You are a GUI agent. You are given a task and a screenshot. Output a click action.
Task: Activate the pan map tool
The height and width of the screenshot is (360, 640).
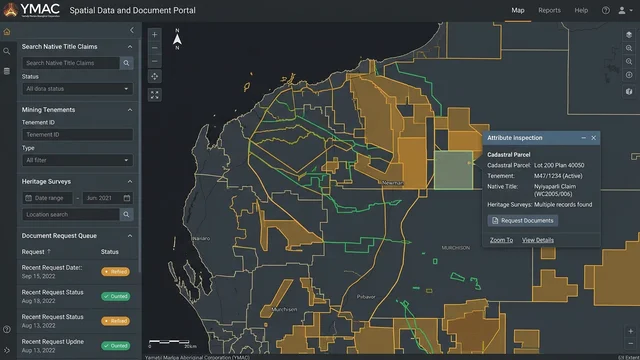(155, 76)
